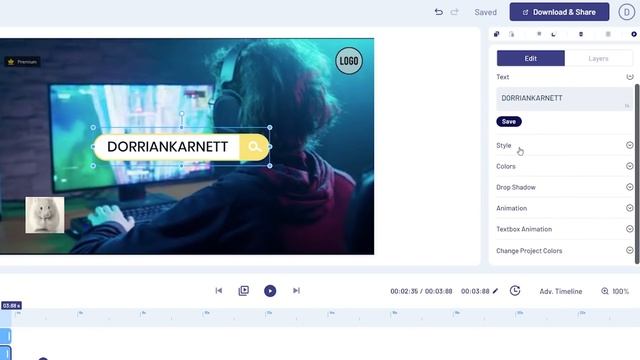This screenshot has height=360, width=640.
Task: Click the 100% zoom level
Action: tap(620, 291)
